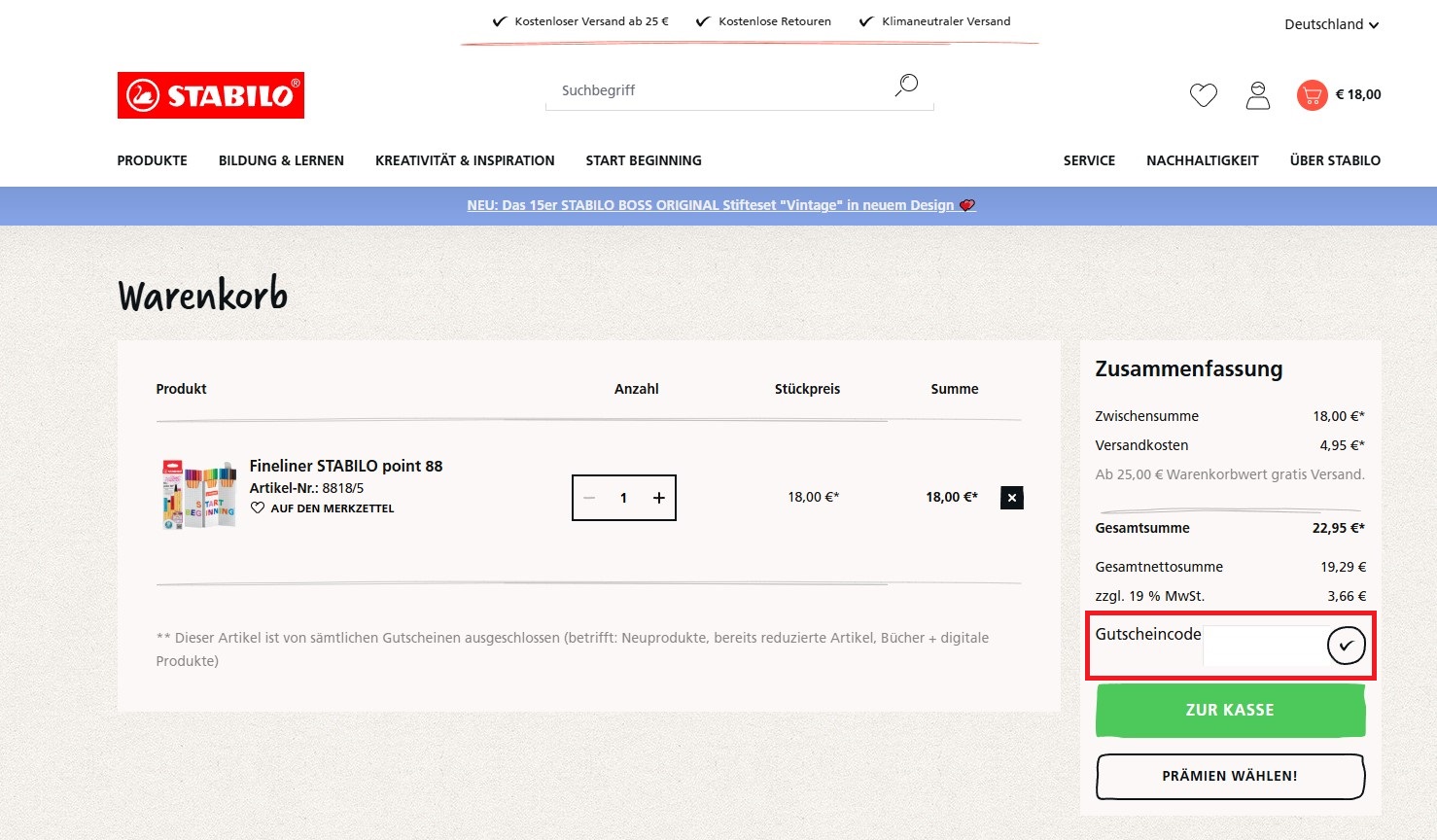Click the Kostenloser Versand ab 25 € text
The image size is (1437, 840).
591,21
